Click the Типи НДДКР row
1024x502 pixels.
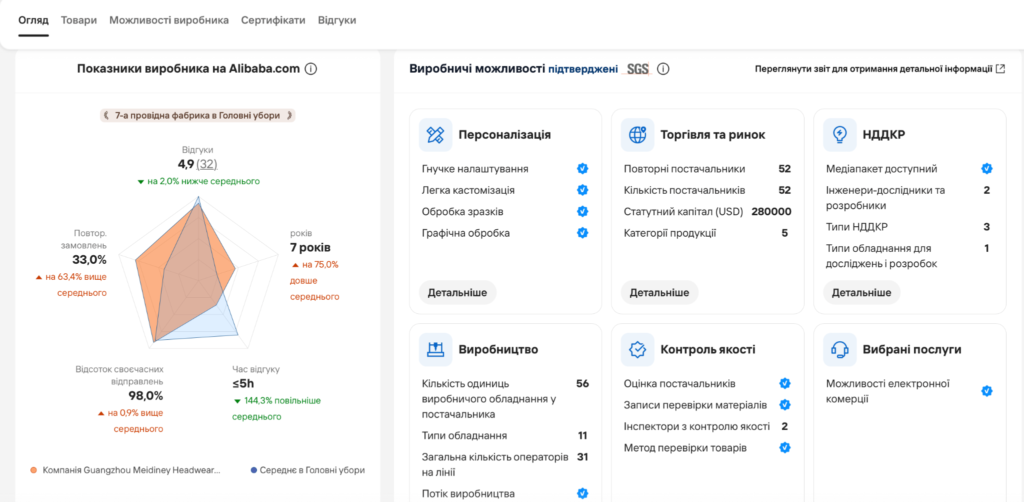pyautogui.click(x=909, y=227)
